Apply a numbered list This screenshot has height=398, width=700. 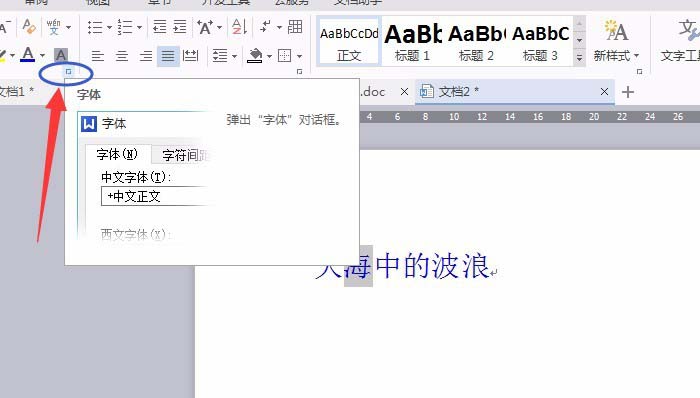click(125, 27)
